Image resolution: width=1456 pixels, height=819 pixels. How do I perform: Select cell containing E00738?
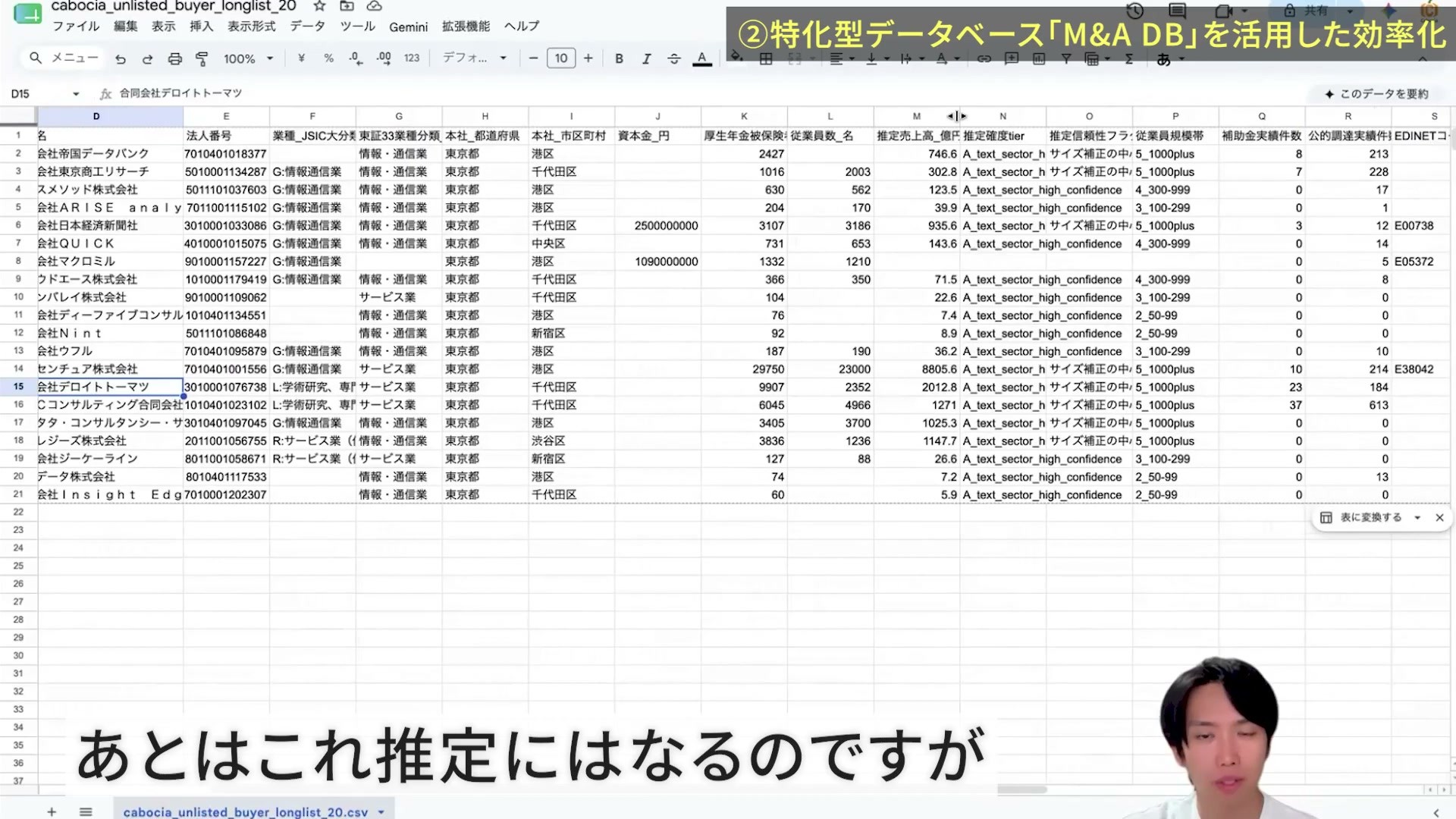[1420, 226]
